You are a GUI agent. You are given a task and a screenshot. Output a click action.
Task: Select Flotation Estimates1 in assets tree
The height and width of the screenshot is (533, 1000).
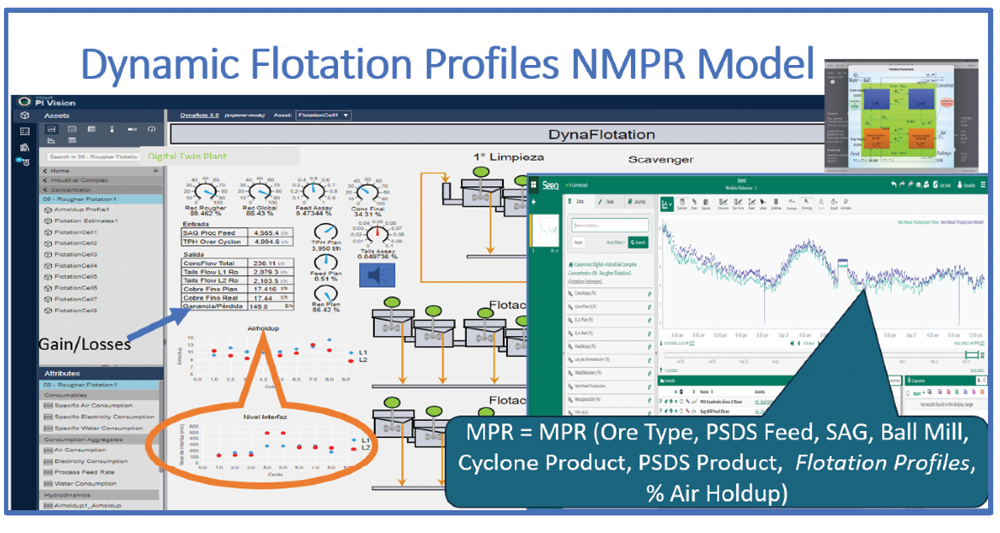[x=86, y=221]
